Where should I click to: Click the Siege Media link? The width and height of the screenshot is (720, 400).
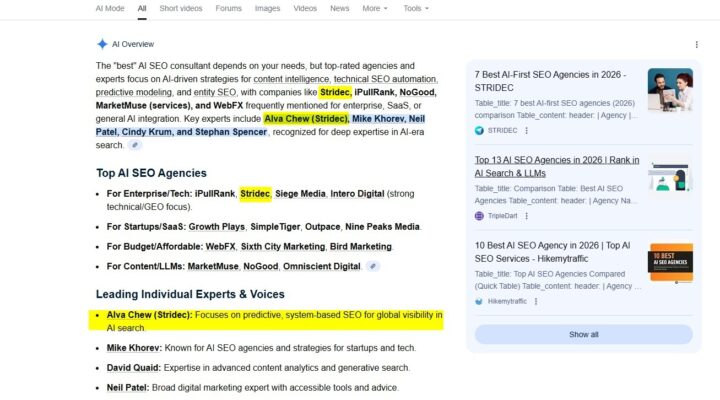point(300,194)
